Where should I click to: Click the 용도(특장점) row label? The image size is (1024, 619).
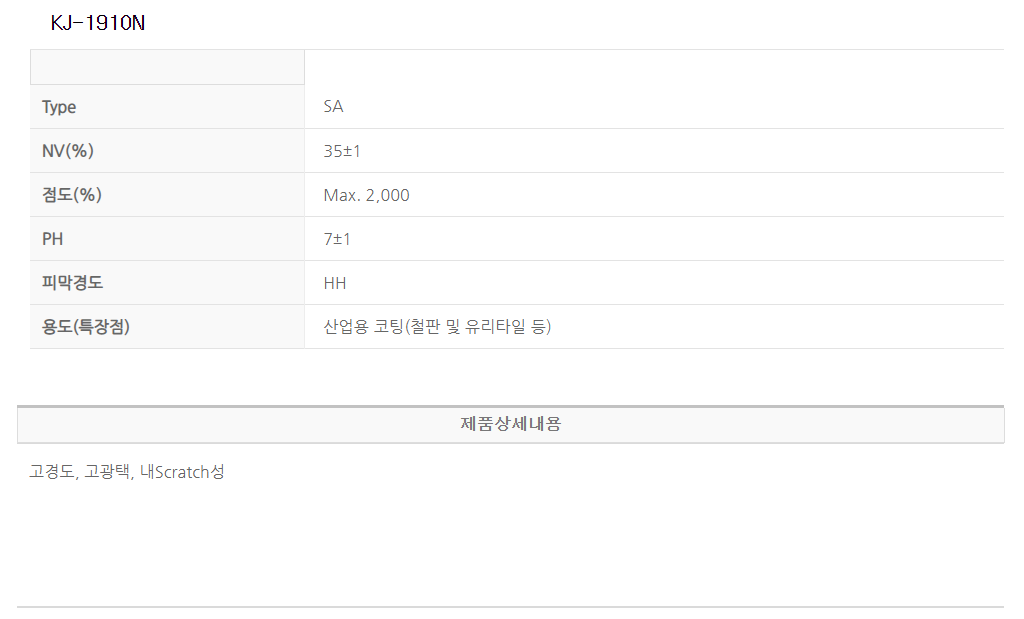86,327
